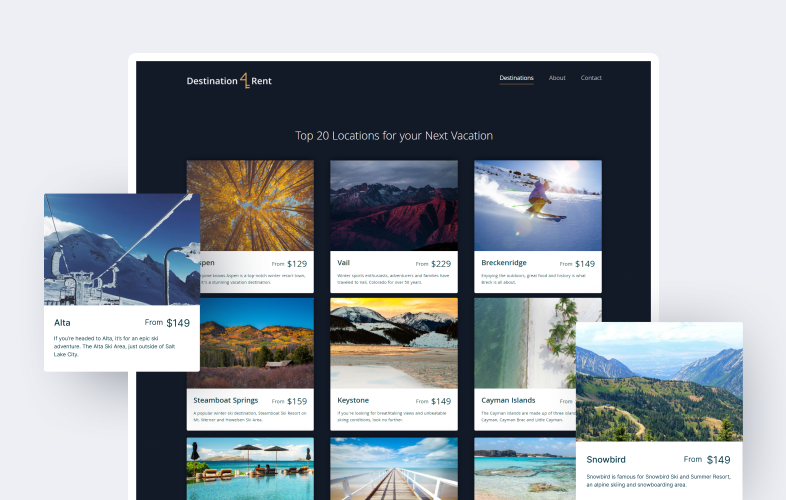Open the Alta ski lift image
The width and height of the screenshot is (786, 500).
(x=122, y=249)
